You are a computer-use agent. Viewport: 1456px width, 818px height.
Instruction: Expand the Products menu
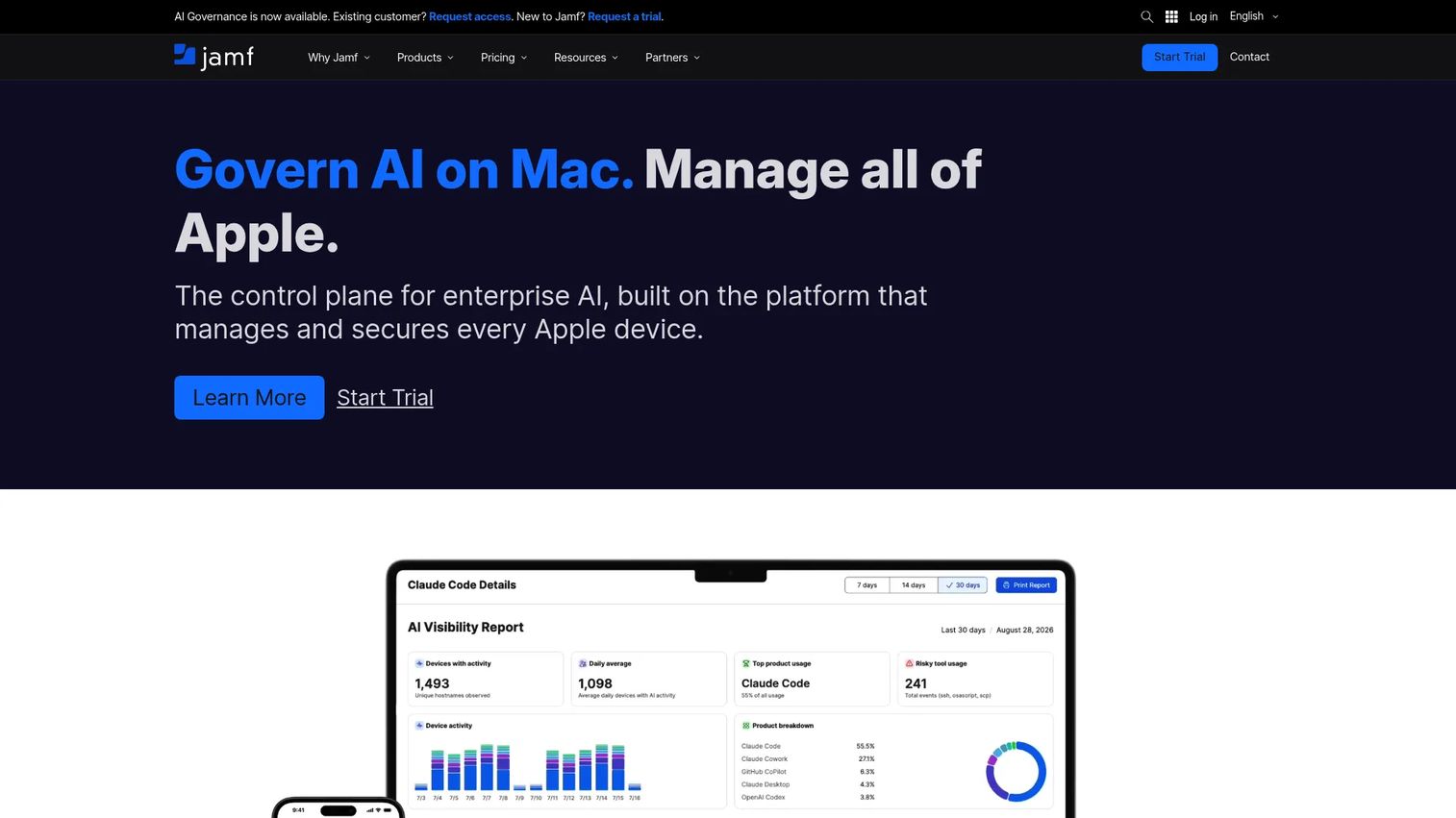coord(425,58)
